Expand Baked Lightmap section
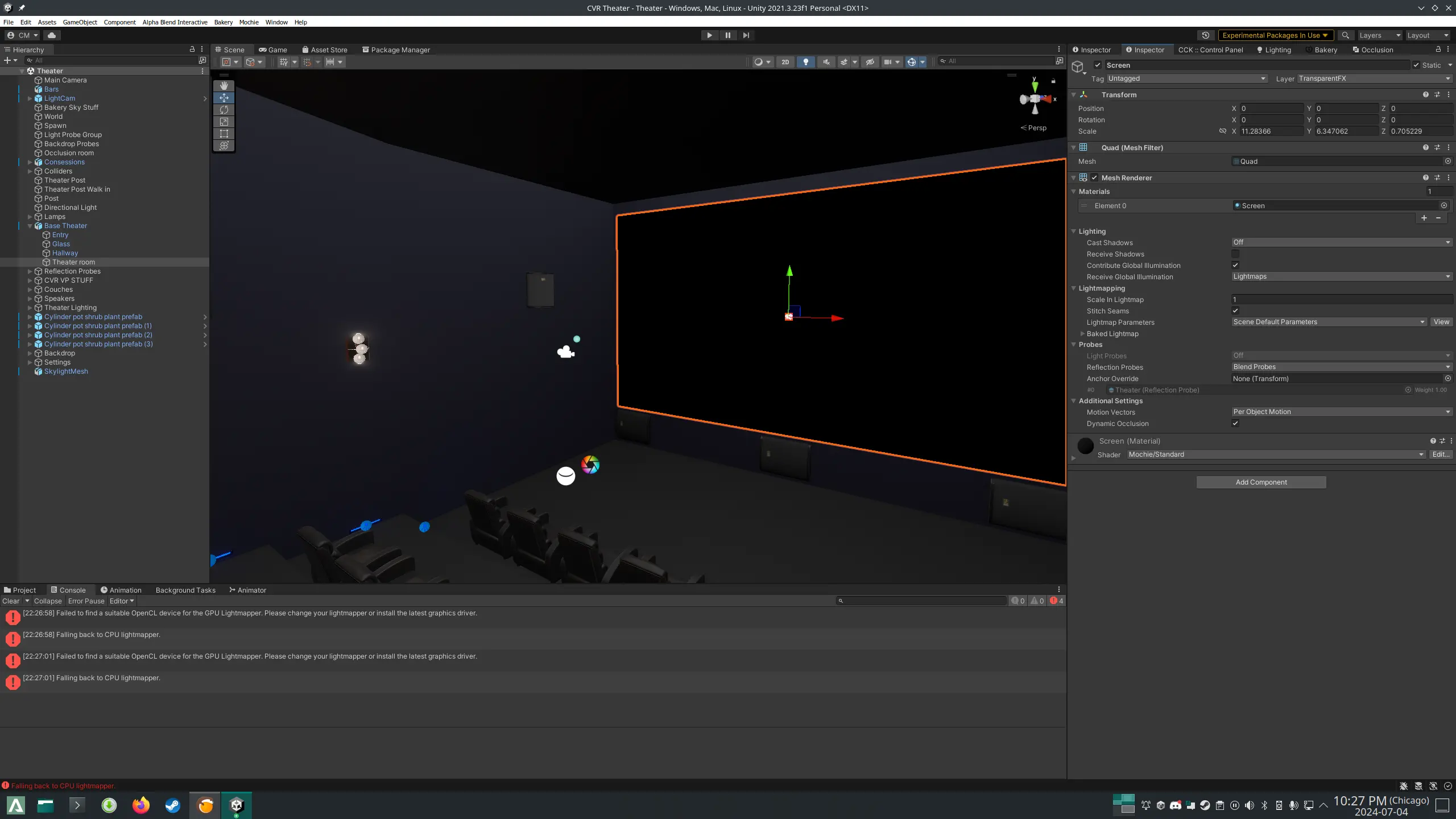Image resolution: width=1456 pixels, height=819 pixels. tap(1082, 334)
